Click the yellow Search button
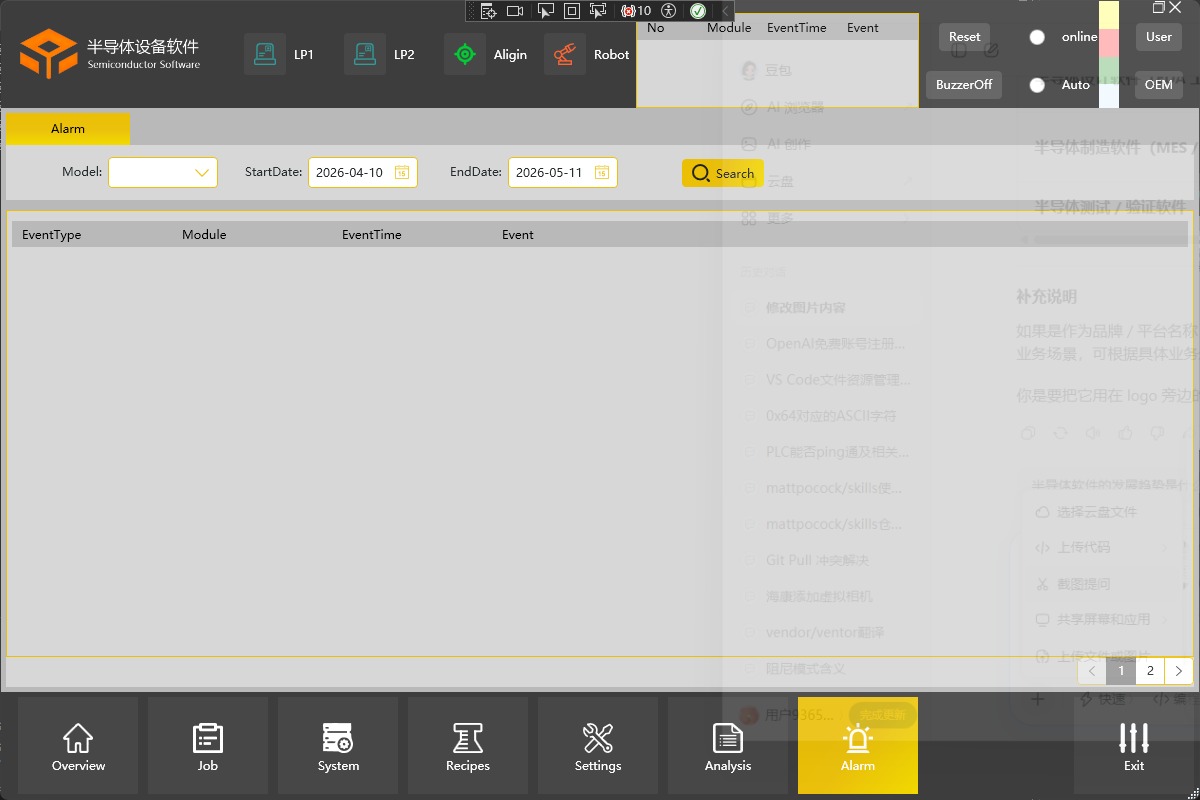The image size is (1200, 800). coord(723,173)
